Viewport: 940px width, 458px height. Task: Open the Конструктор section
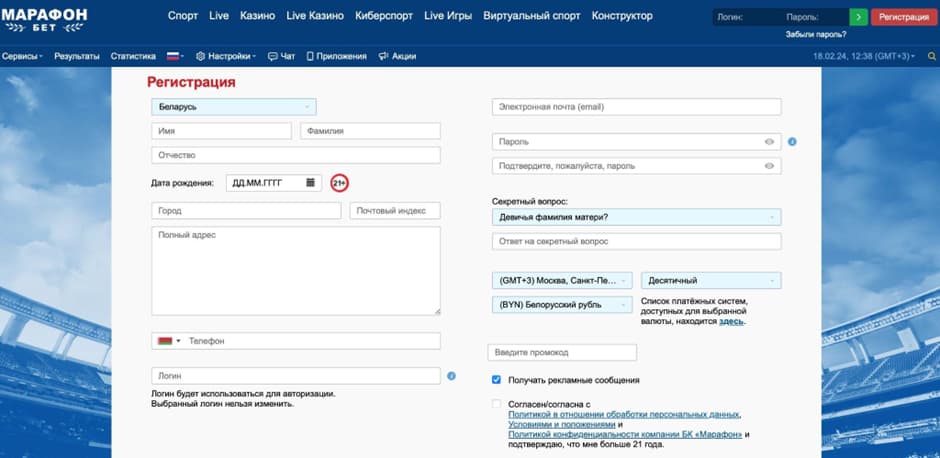tap(622, 16)
